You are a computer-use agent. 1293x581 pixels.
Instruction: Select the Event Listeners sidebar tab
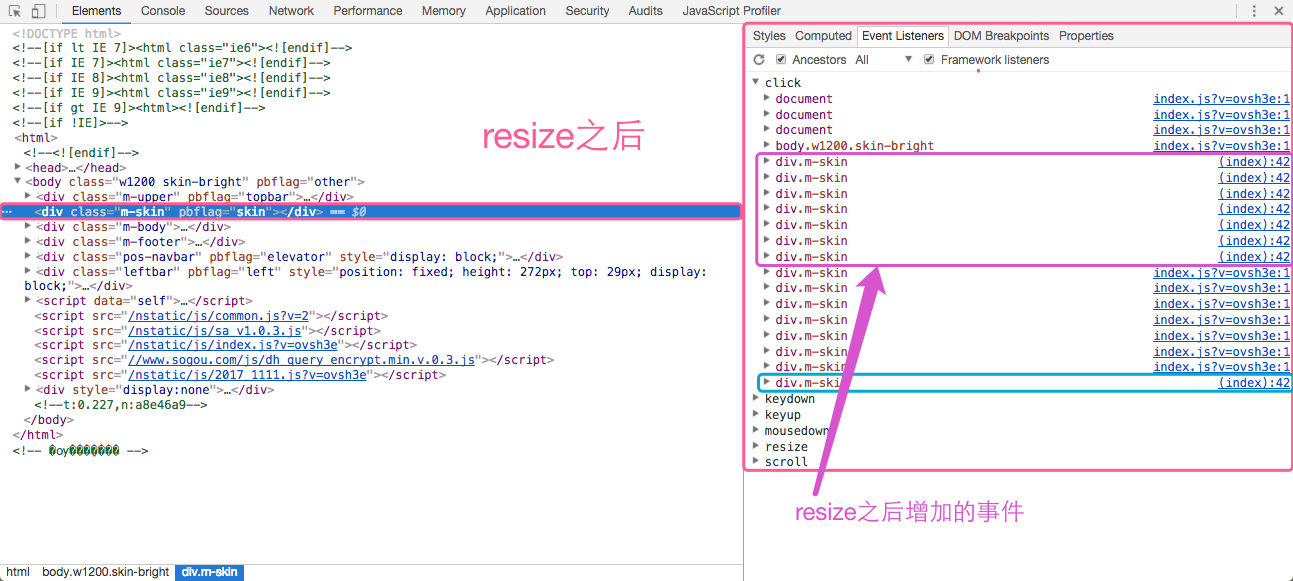(x=903, y=36)
